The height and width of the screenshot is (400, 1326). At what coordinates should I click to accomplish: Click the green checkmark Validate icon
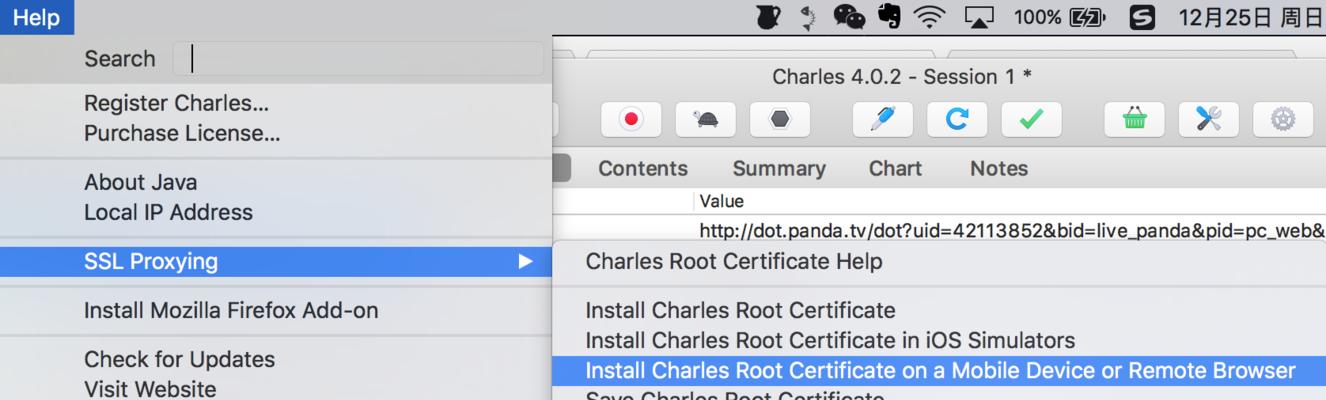click(x=1032, y=120)
